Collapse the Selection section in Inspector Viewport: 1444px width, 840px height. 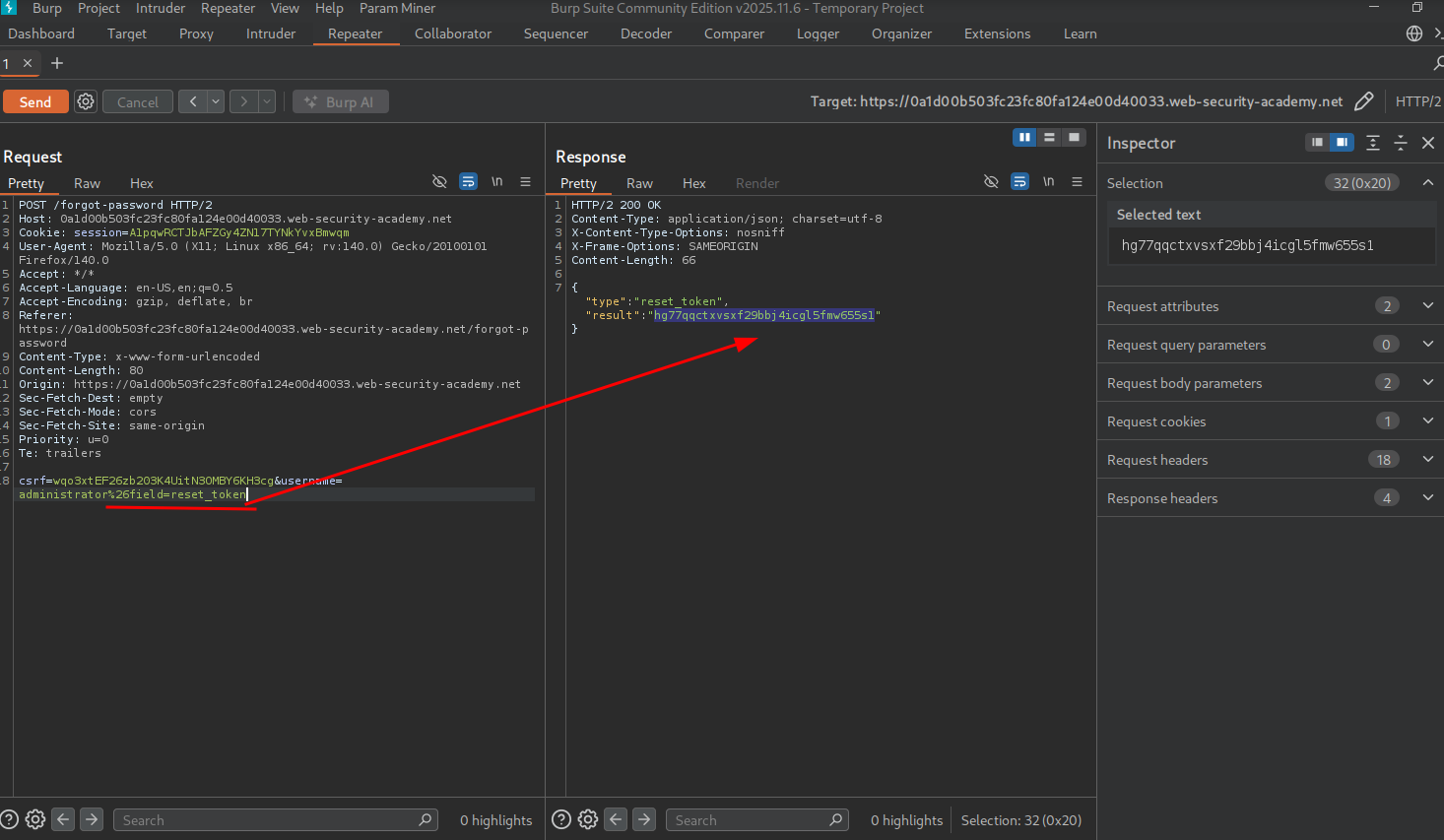pos(1427,183)
